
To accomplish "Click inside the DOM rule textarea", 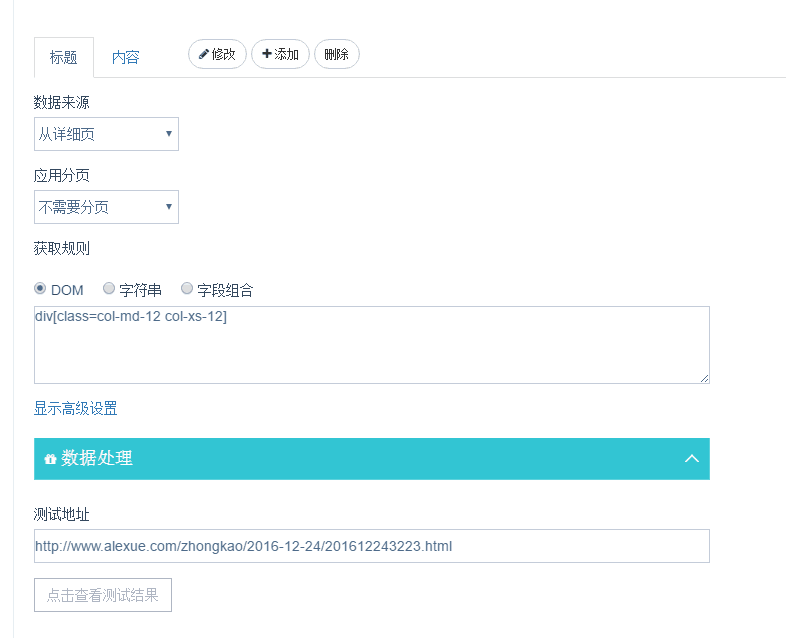I will [x=372, y=345].
